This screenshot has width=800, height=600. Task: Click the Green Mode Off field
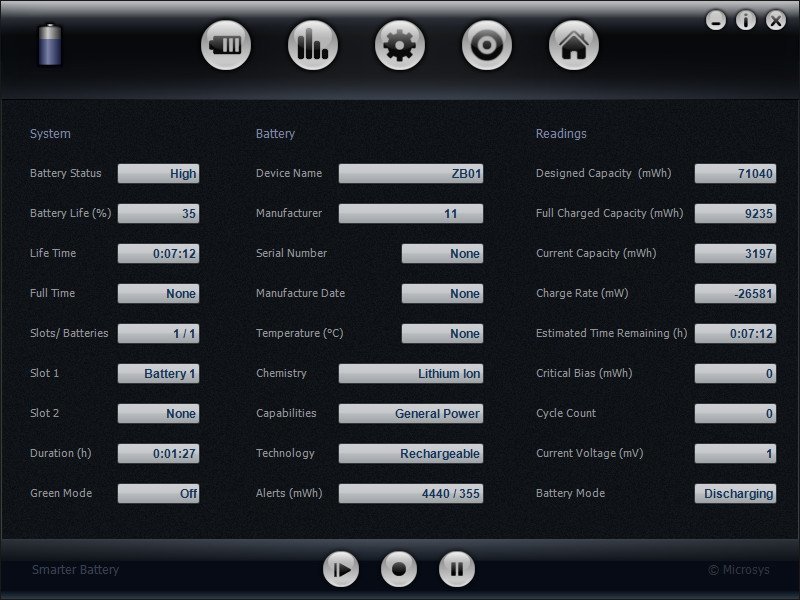click(x=158, y=493)
